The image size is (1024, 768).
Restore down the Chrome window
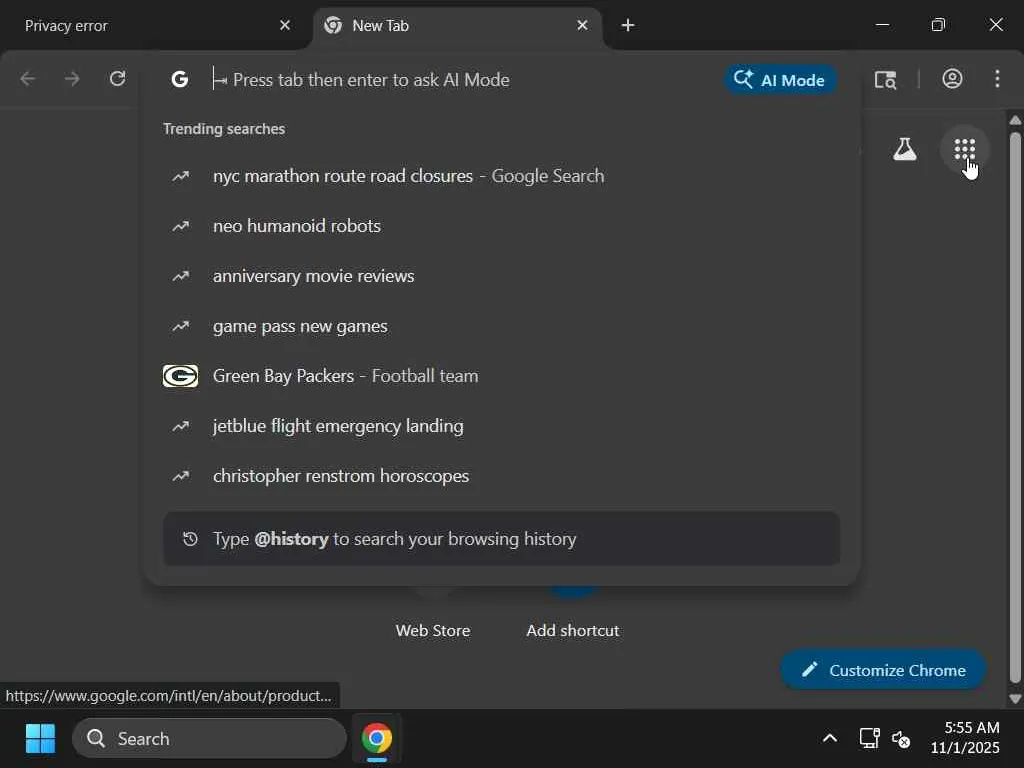[x=938, y=25]
